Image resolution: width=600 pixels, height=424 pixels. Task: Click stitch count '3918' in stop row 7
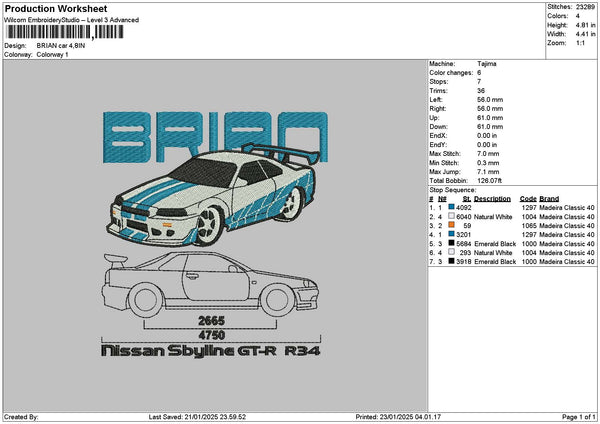(x=464, y=262)
